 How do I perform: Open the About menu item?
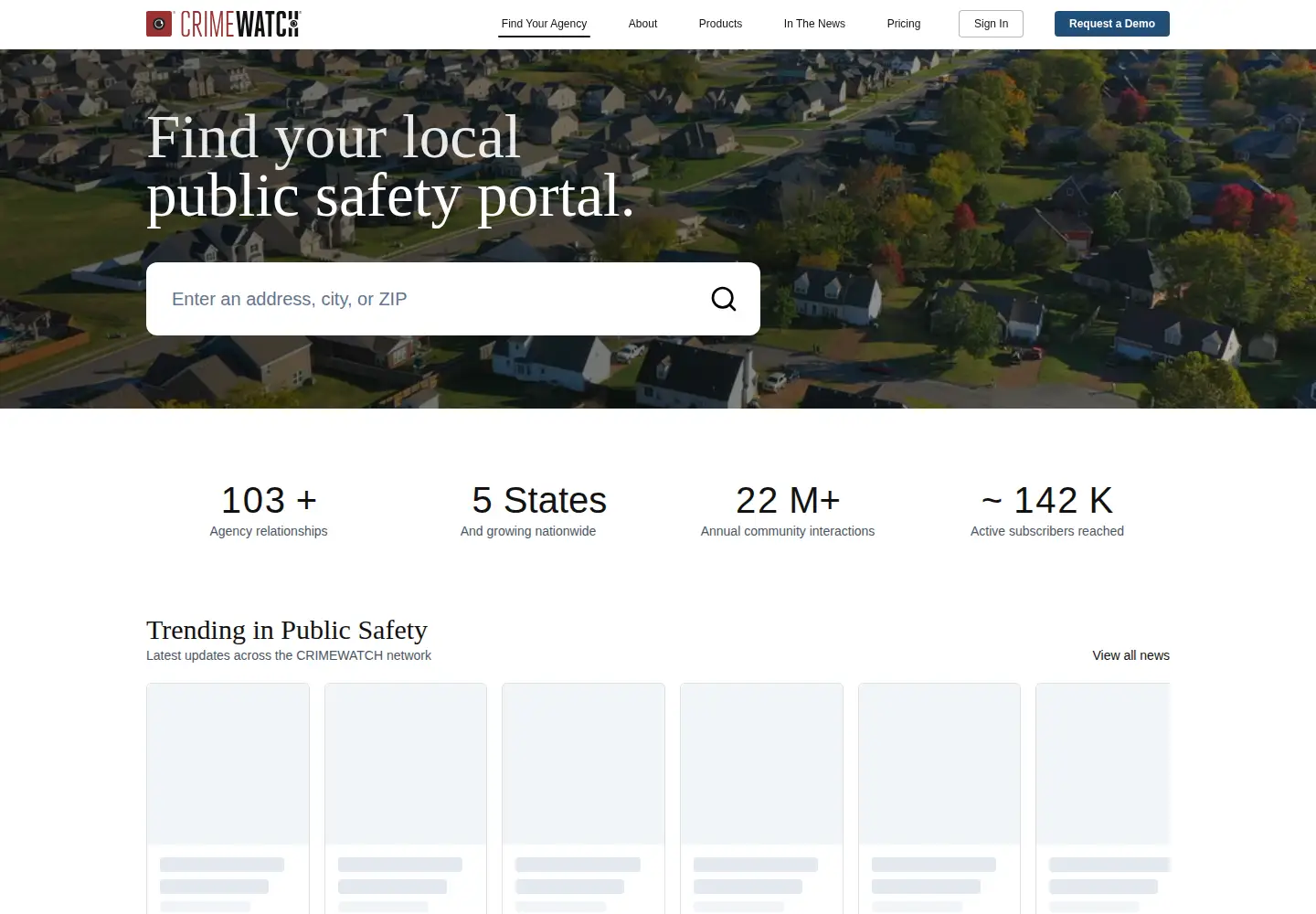[x=642, y=24]
